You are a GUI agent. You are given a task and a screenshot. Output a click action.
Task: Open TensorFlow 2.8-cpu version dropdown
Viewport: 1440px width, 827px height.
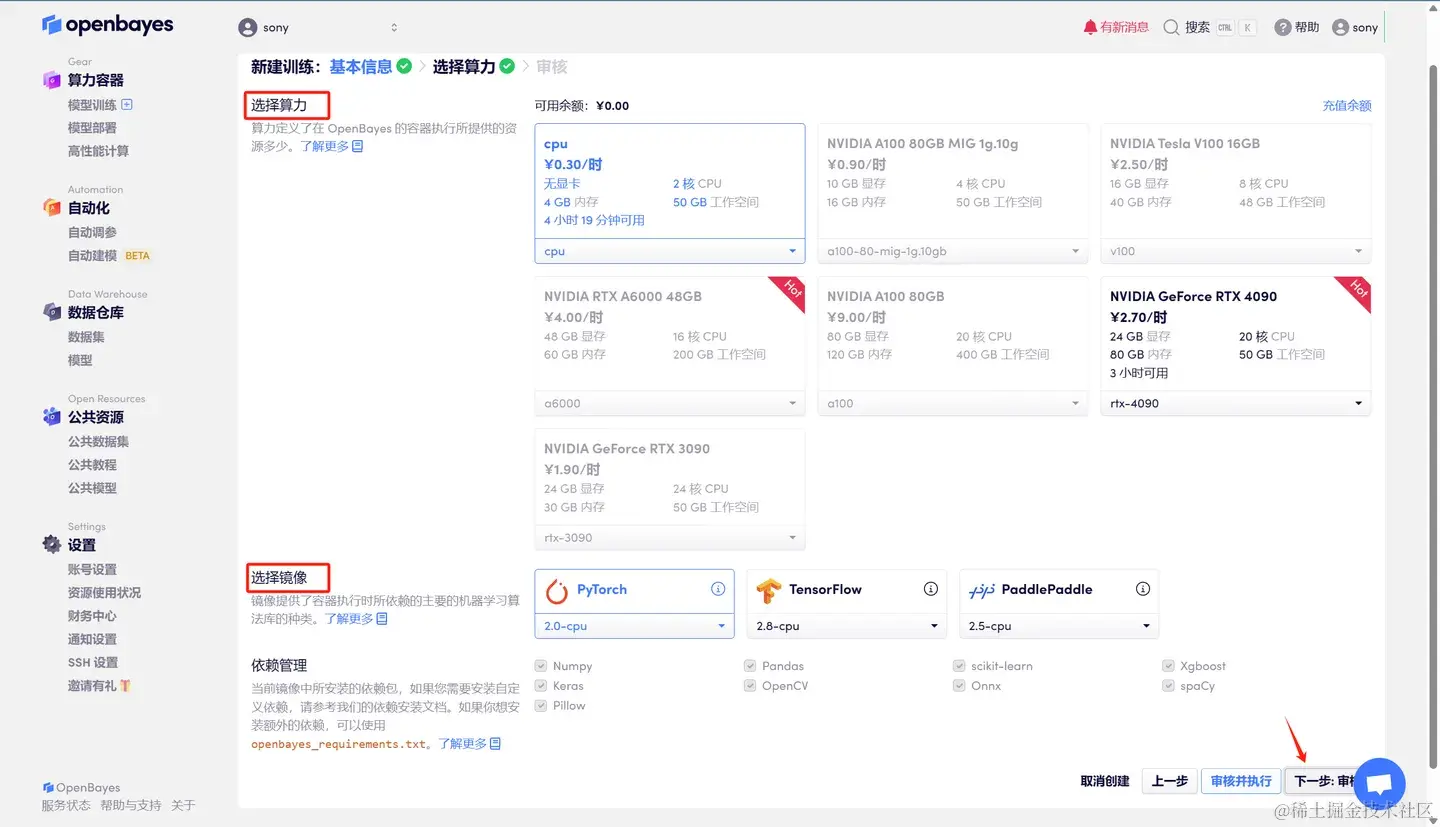pyautogui.click(x=847, y=626)
